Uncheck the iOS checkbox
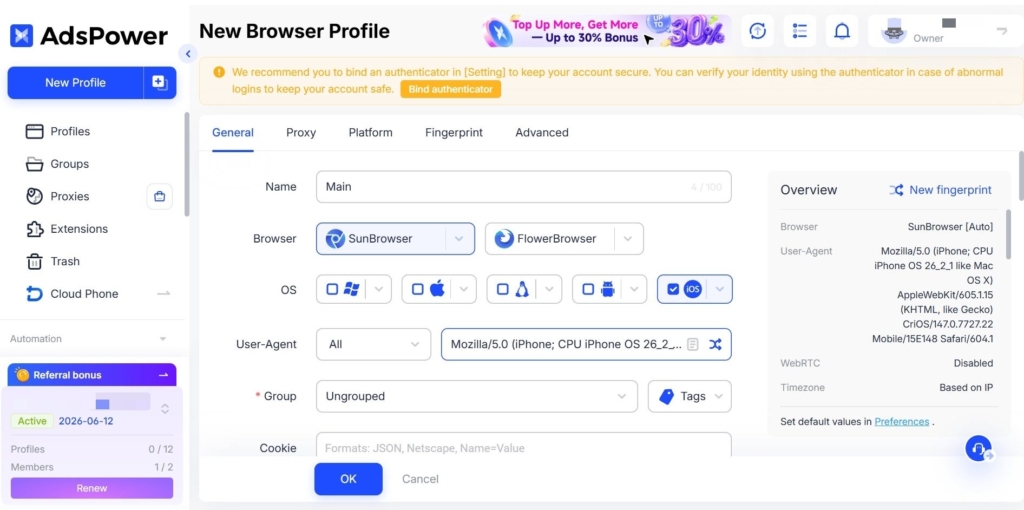 (673, 289)
